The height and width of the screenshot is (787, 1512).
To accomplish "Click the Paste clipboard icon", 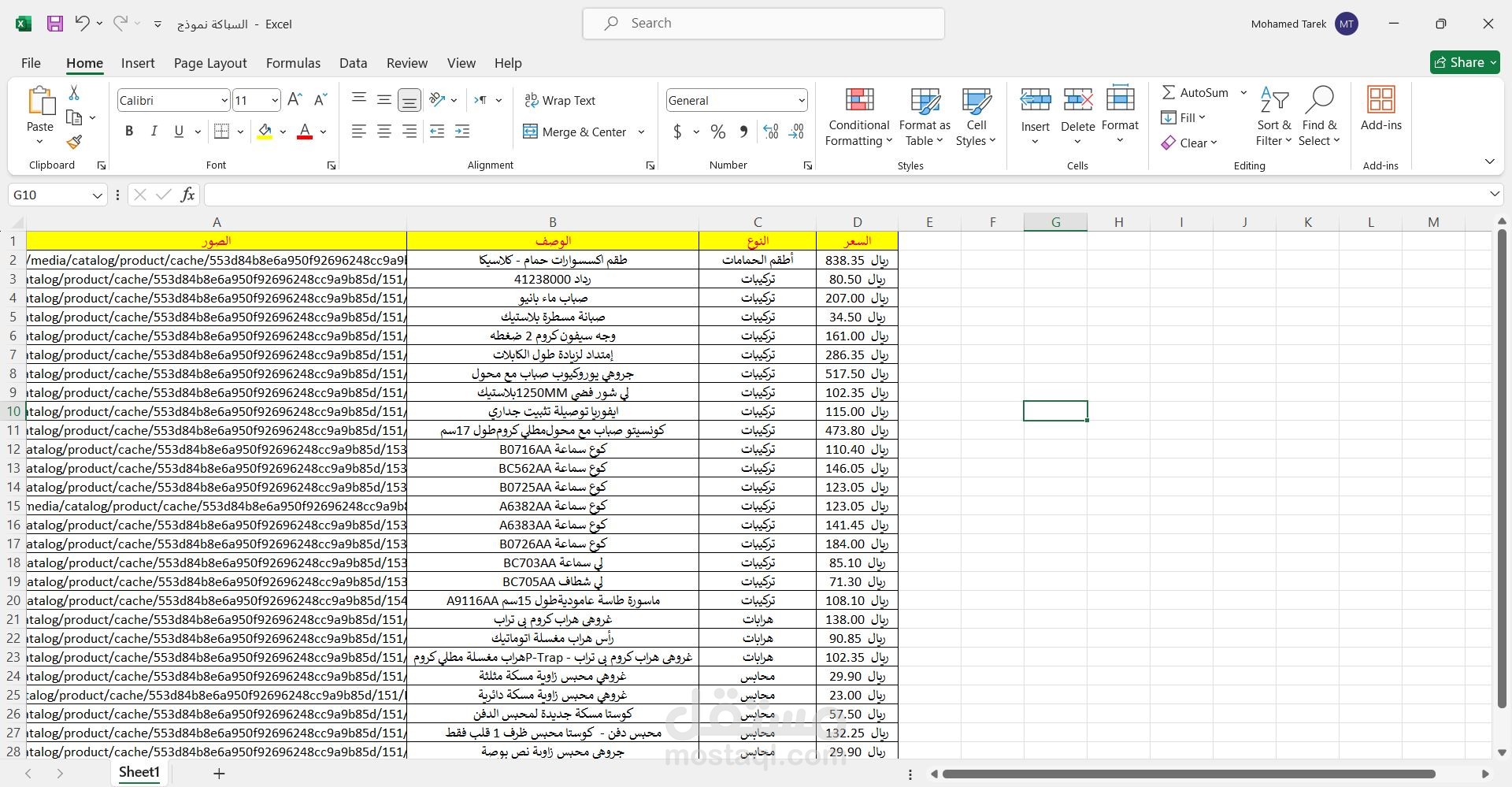I will [x=40, y=101].
